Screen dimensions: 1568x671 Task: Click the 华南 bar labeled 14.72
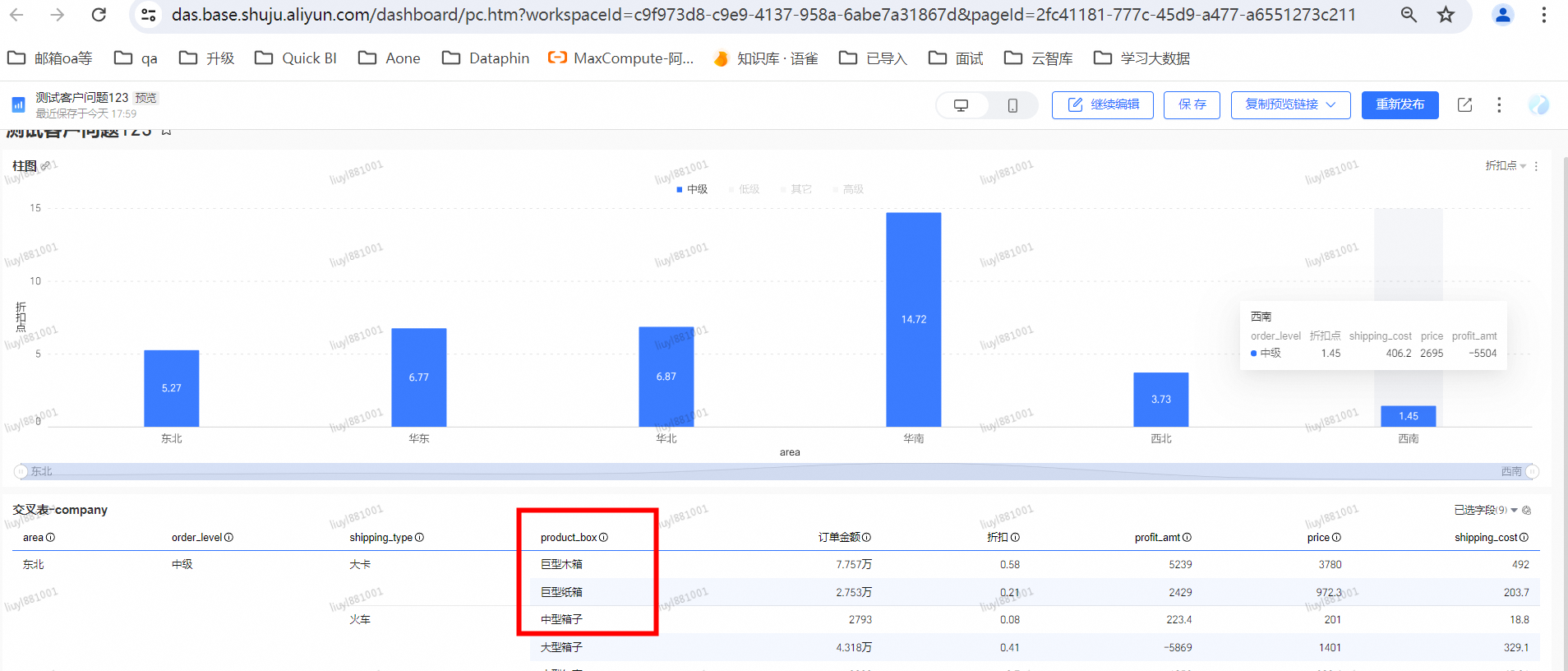point(913,319)
